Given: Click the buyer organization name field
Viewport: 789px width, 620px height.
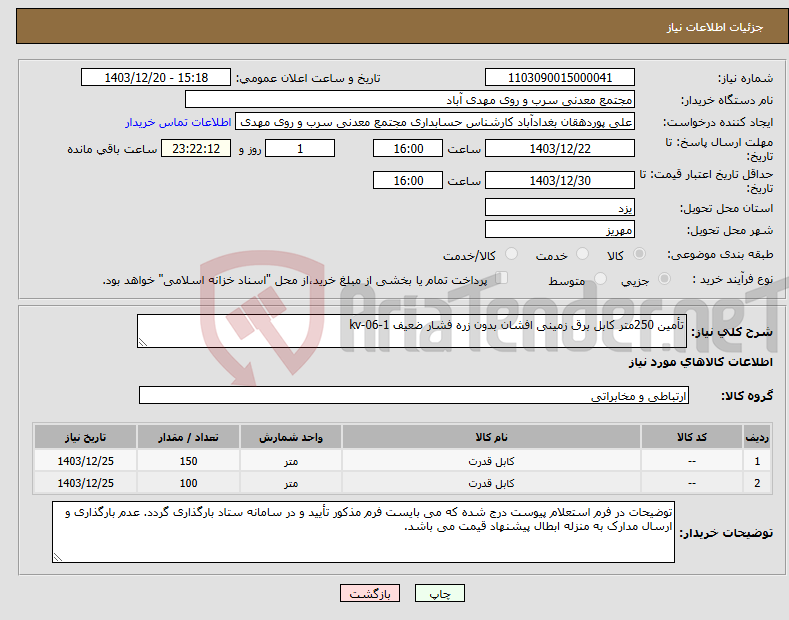Looking at the screenshot, I should pyautogui.click(x=410, y=100).
